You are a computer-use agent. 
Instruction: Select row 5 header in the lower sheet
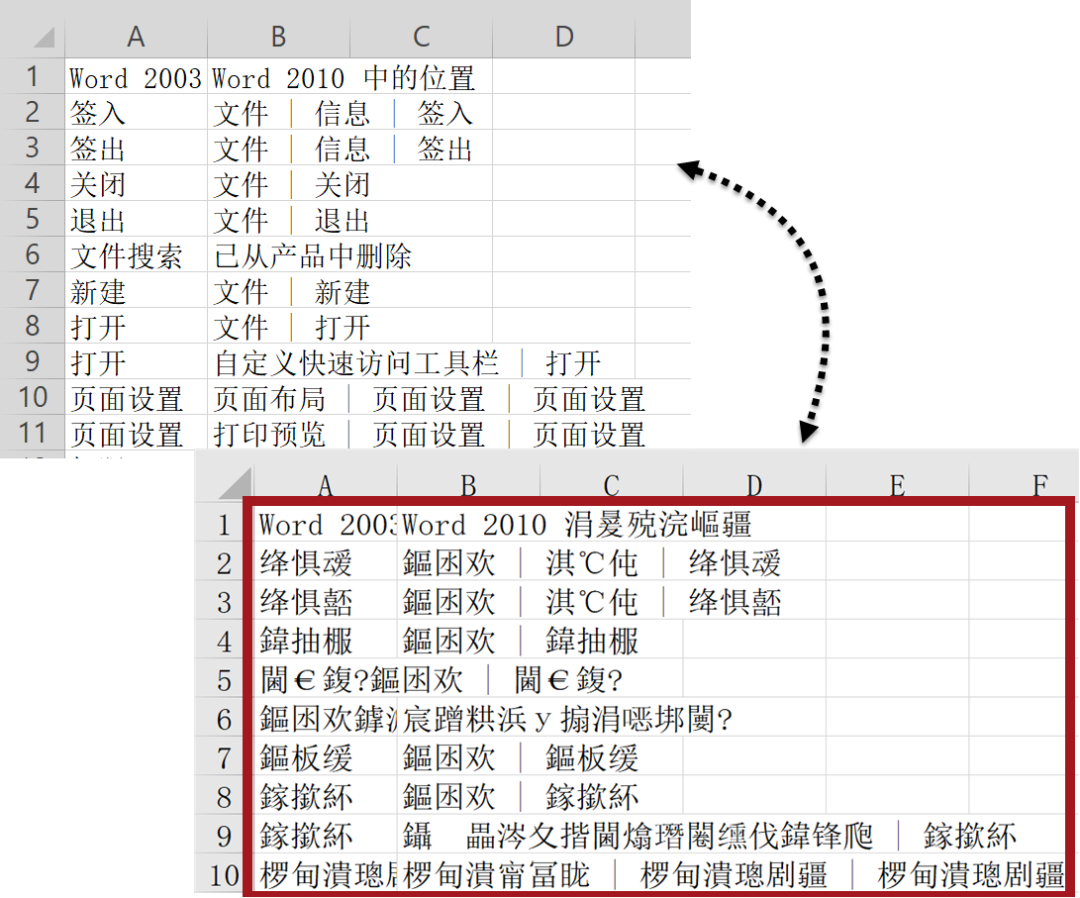pyautogui.click(x=222, y=681)
